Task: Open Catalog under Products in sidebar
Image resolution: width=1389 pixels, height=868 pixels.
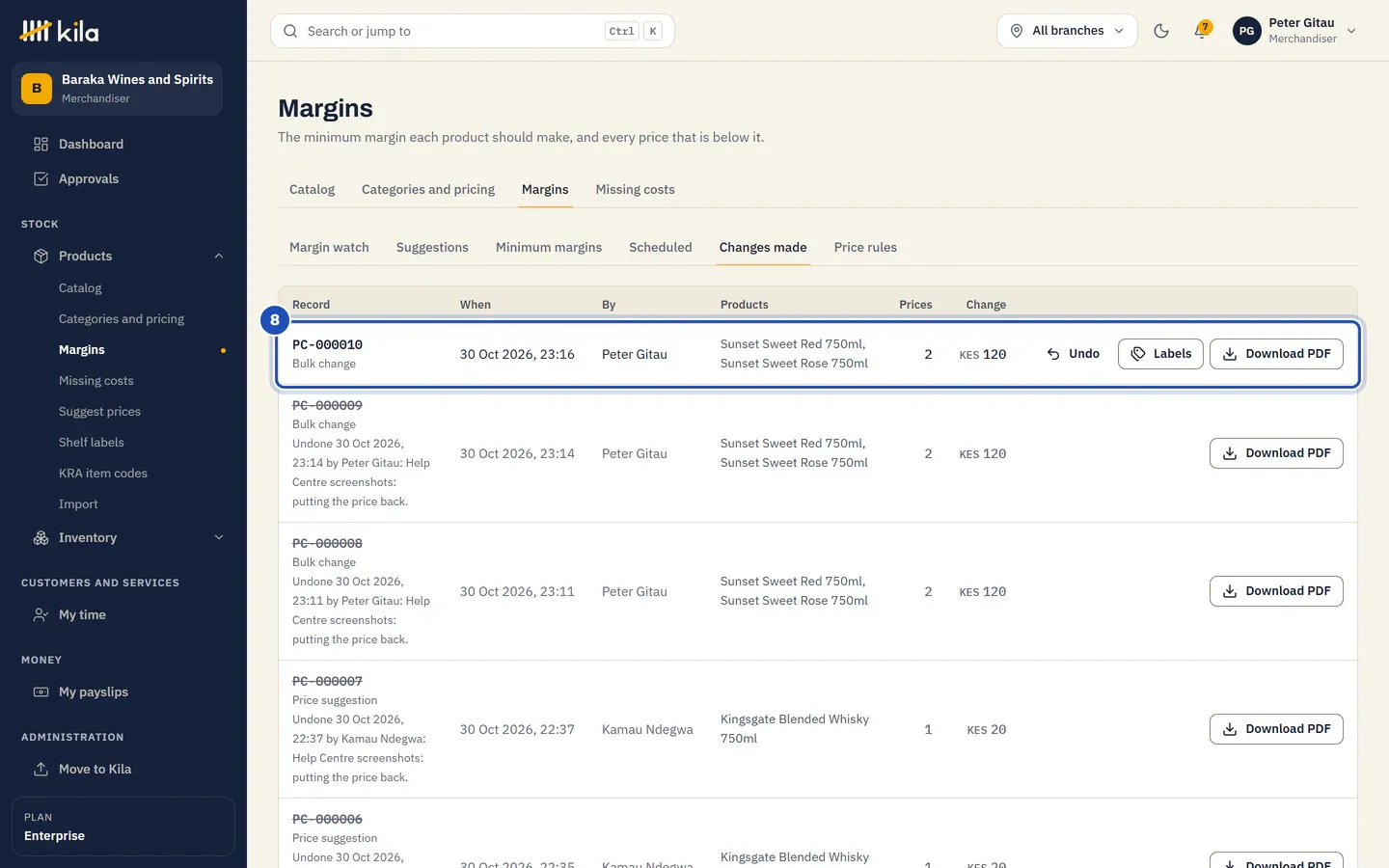Action: pyautogui.click(x=80, y=287)
